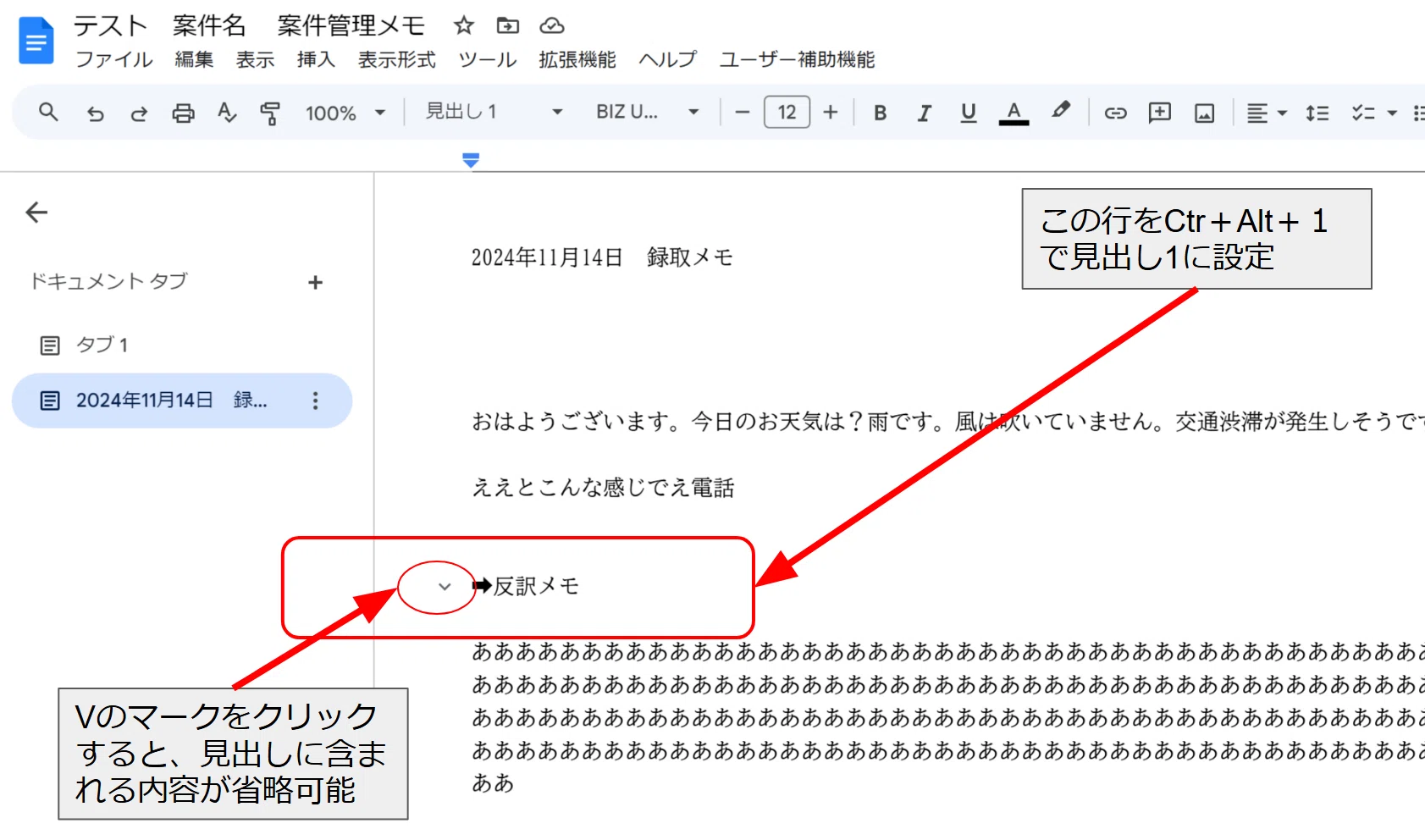Open the BIZ U... font dropdown
1425x840 pixels.
coord(647,112)
